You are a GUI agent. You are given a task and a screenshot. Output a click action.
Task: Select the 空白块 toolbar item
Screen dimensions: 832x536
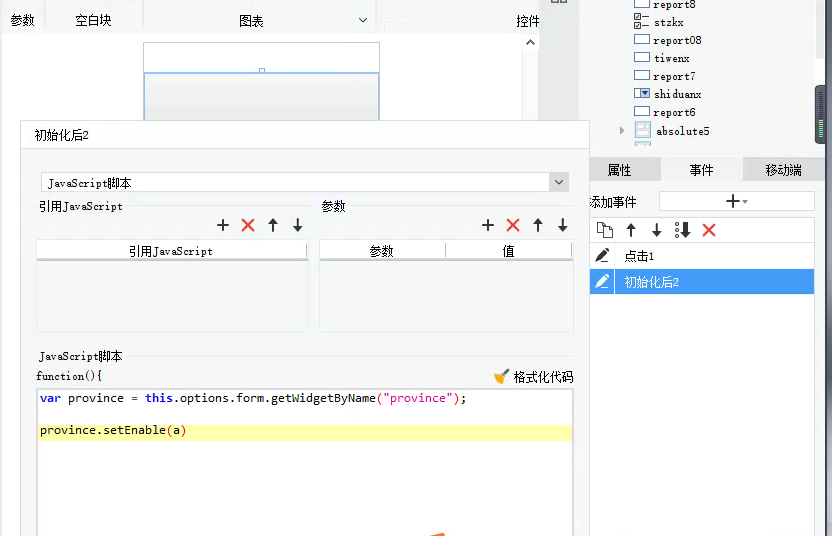coord(93,20)
